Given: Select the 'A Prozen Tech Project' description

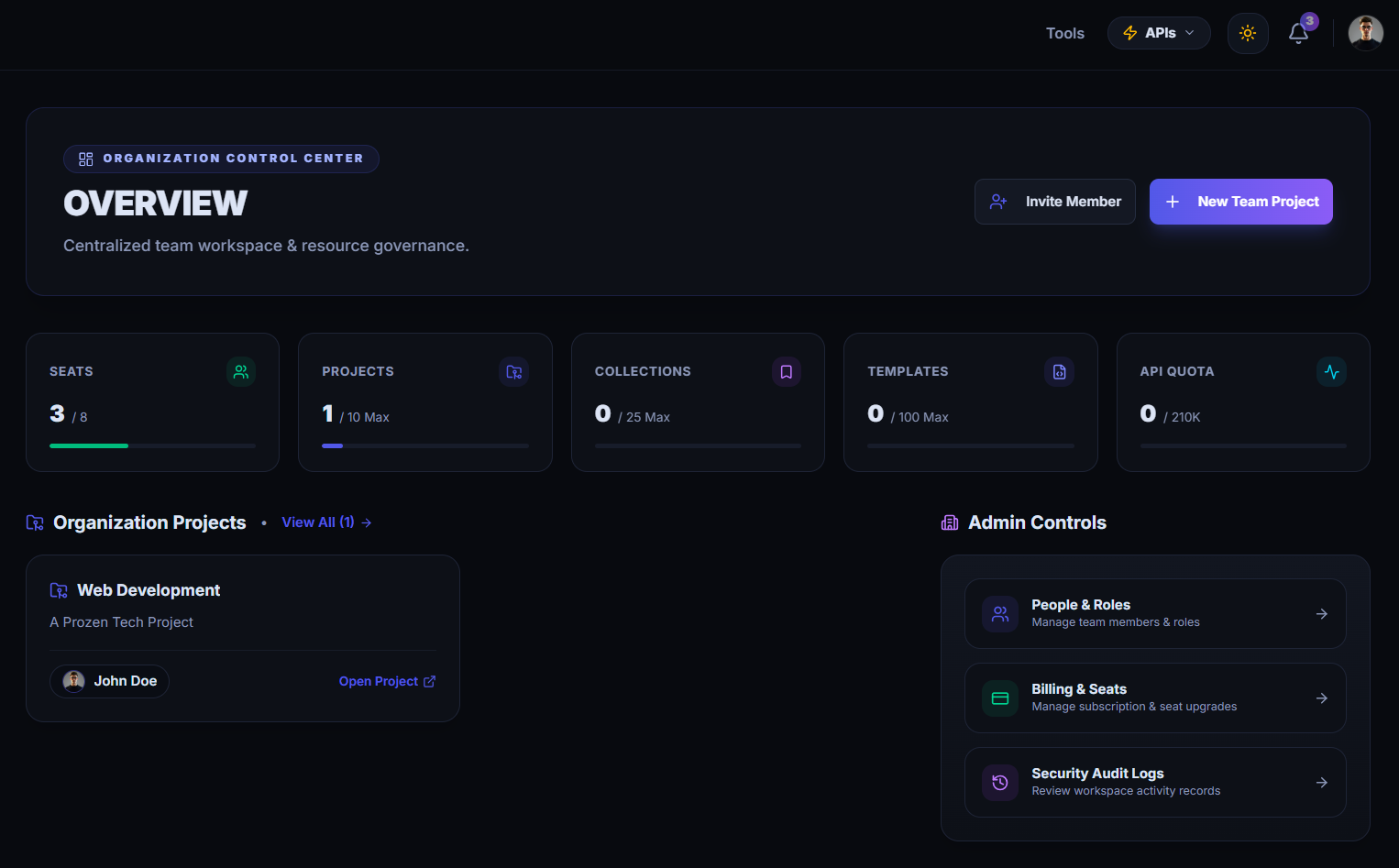Looking at the screenshot, I should 121,622.
